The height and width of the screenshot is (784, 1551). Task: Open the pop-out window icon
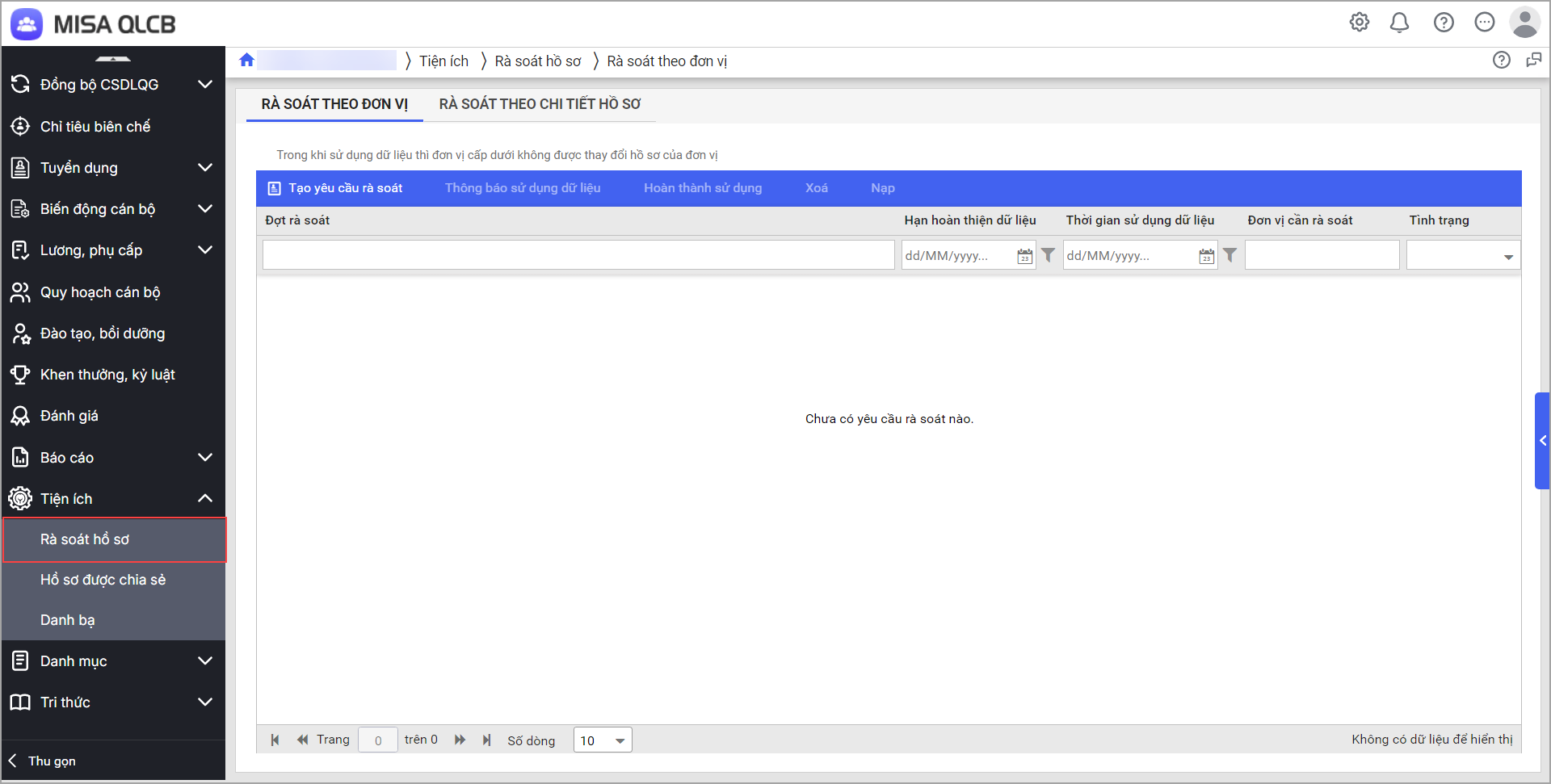[1533, 61]
